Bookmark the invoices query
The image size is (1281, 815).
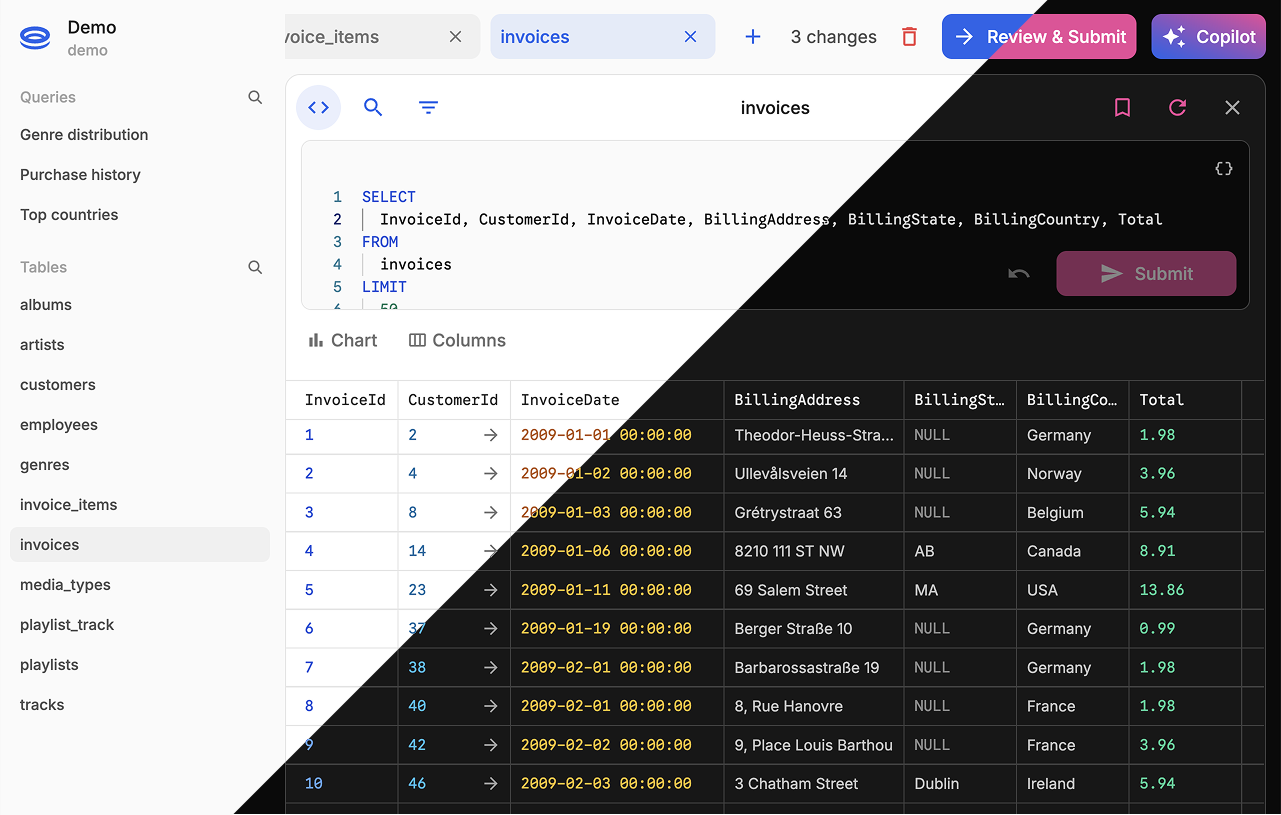pos(1122,108)
